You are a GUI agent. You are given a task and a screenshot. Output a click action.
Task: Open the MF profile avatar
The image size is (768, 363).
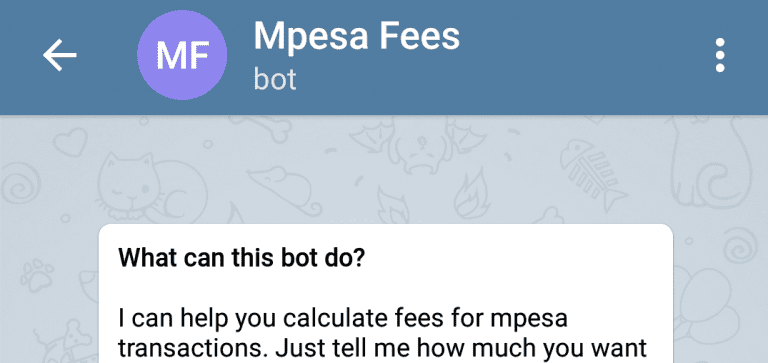pyautogui.click(x=182, y=55)
